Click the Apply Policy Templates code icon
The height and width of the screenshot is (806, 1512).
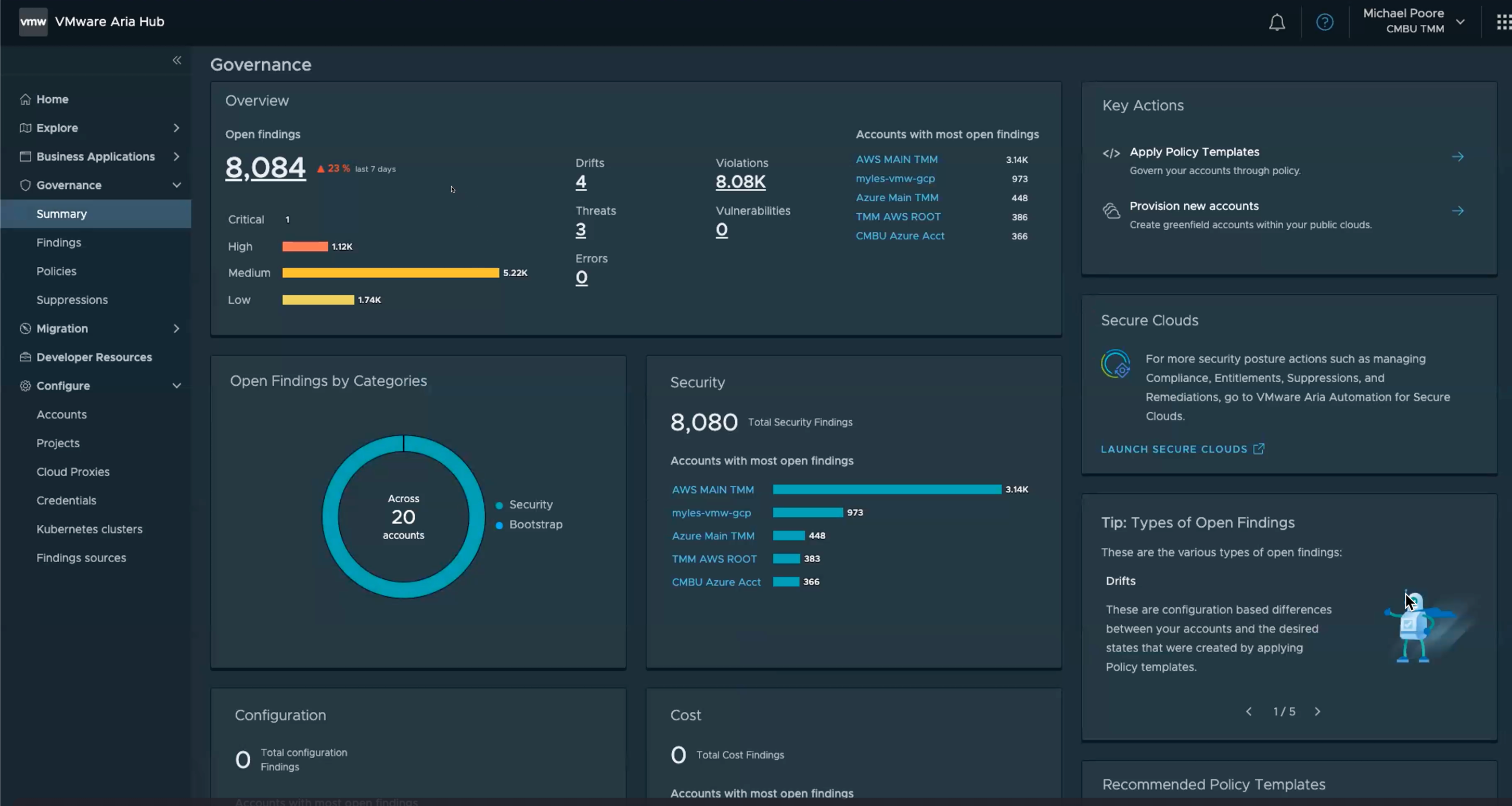(x=1111, y=153)
